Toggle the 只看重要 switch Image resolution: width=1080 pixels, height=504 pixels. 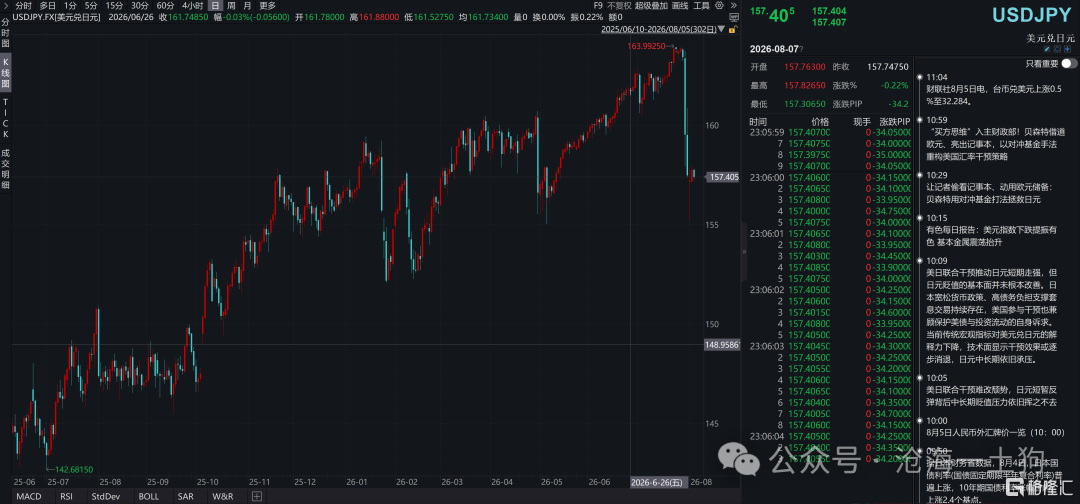click(1069, 63)
